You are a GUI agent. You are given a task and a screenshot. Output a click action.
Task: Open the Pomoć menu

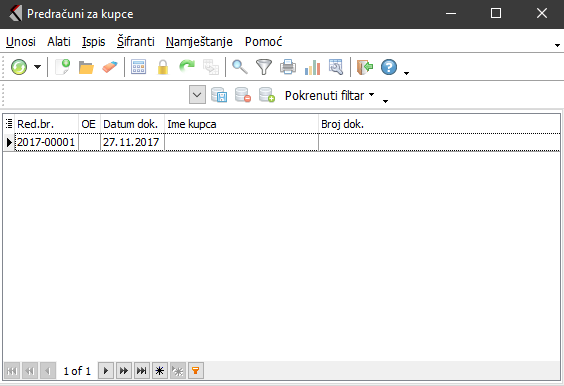point(263,42)
